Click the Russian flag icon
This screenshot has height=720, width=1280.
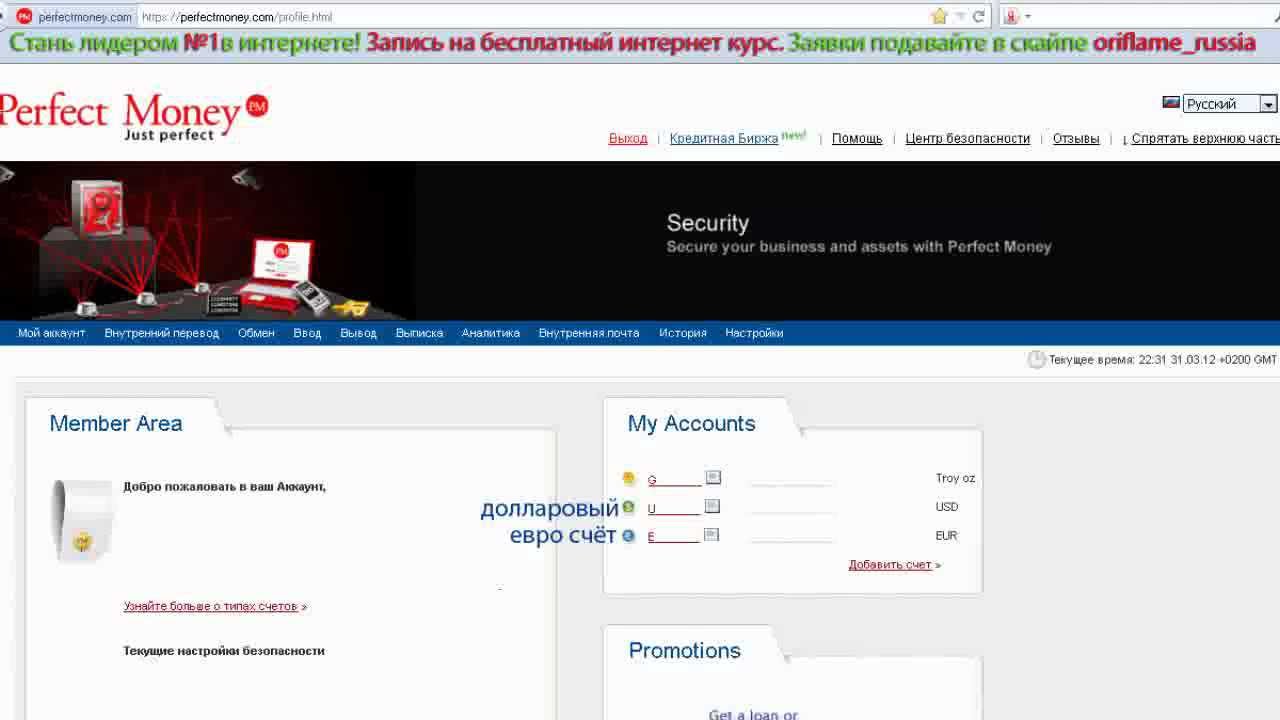pos(1171,103)
